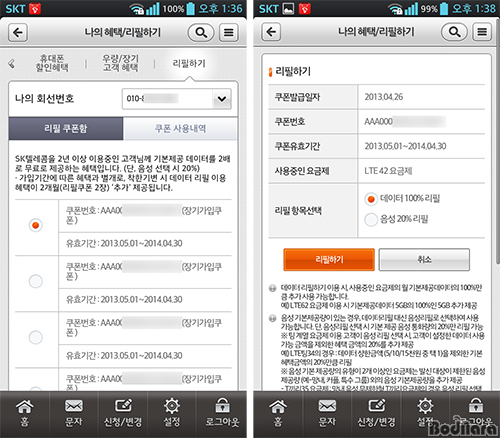Tap 로그아웃 lock icon in left bottom bar

tap(222, 413)
